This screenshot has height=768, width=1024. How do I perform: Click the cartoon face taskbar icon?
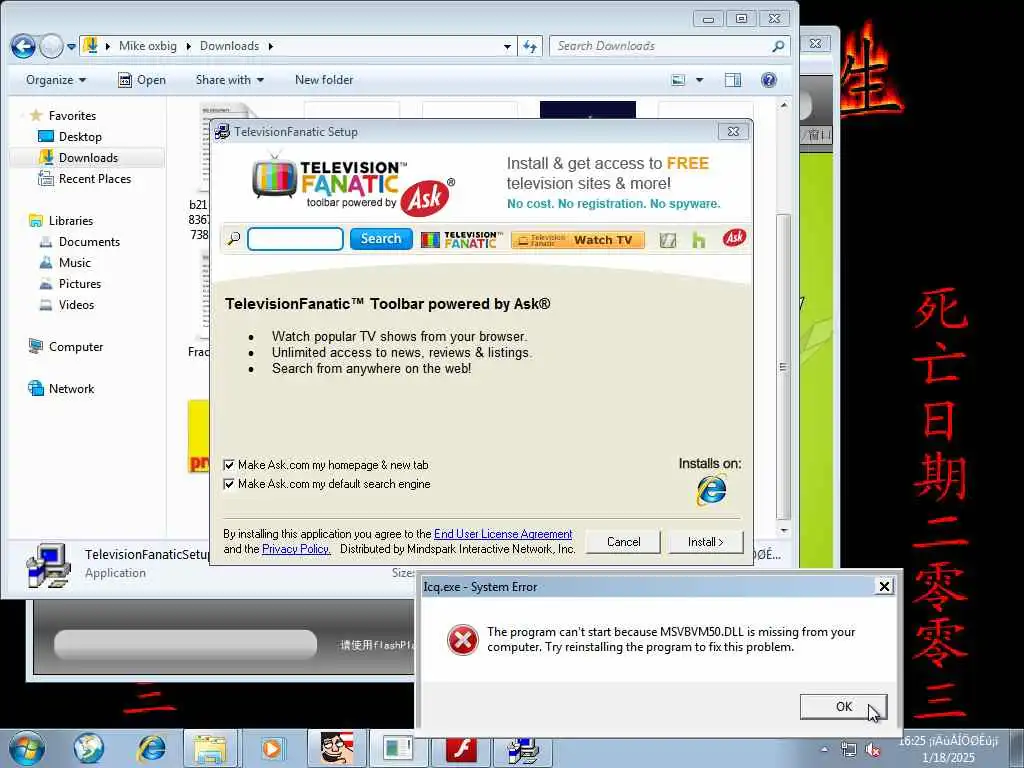pos(336,748)
